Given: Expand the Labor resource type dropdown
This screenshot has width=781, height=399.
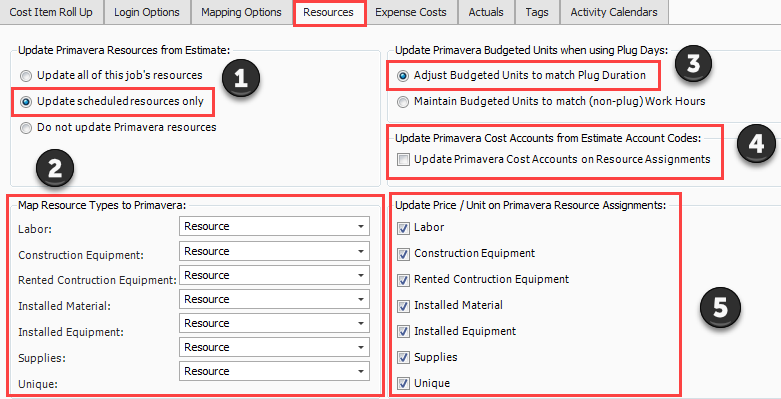Looking at the screenshot, I should [x=274, y=227].
